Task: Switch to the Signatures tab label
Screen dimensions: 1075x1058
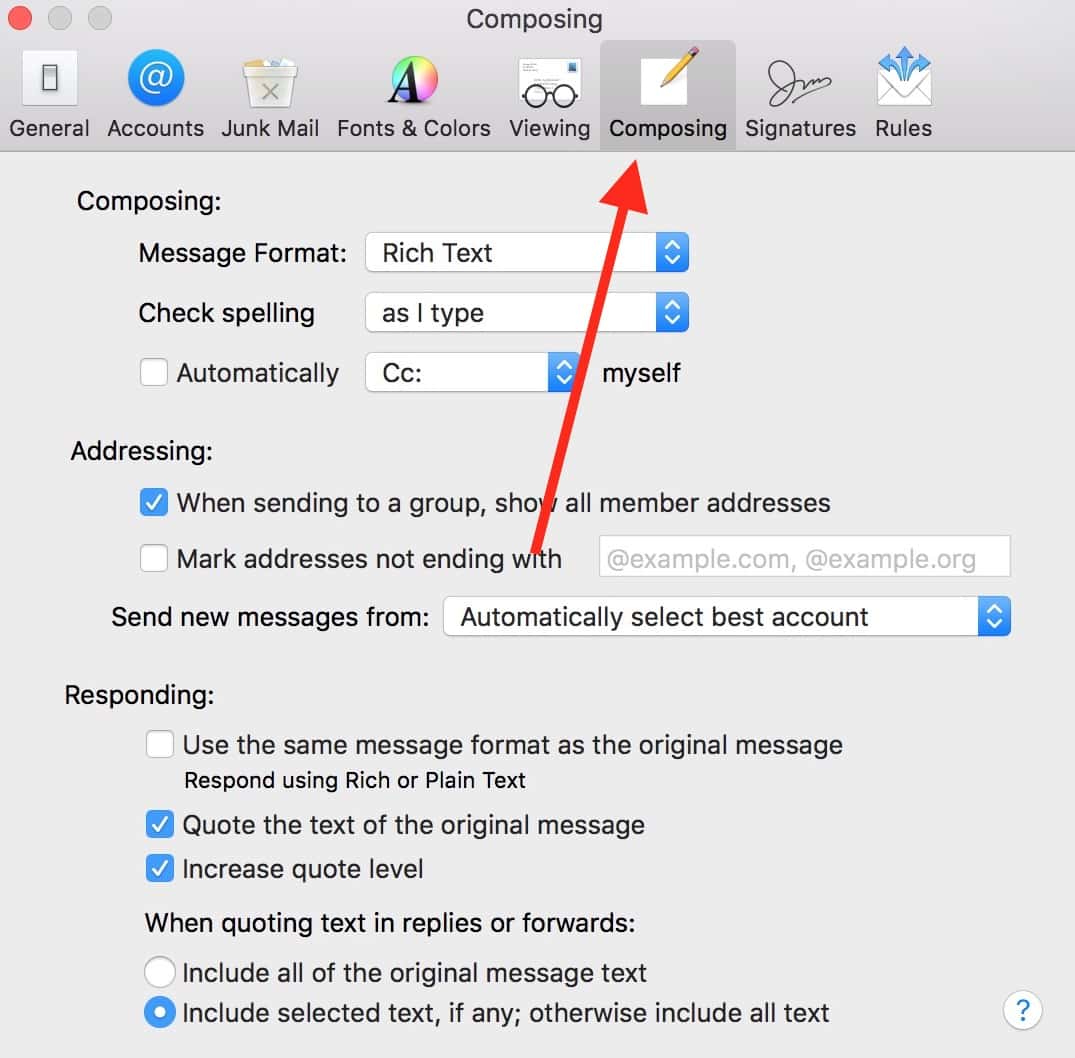Action: (800, 128)
